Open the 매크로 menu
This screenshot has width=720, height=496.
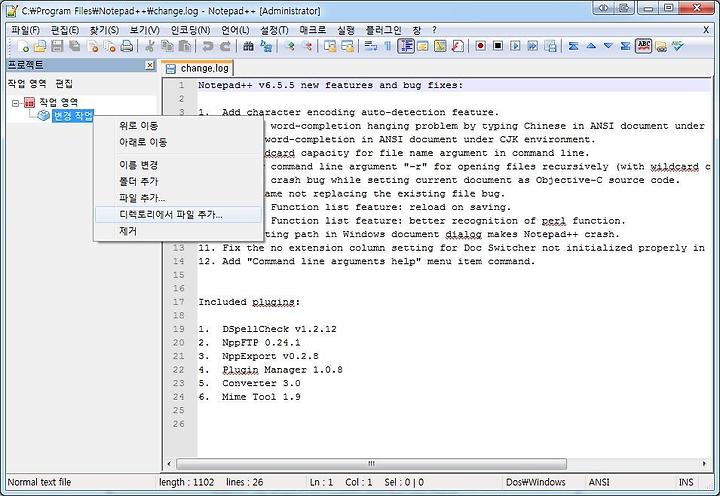(313, 30)
